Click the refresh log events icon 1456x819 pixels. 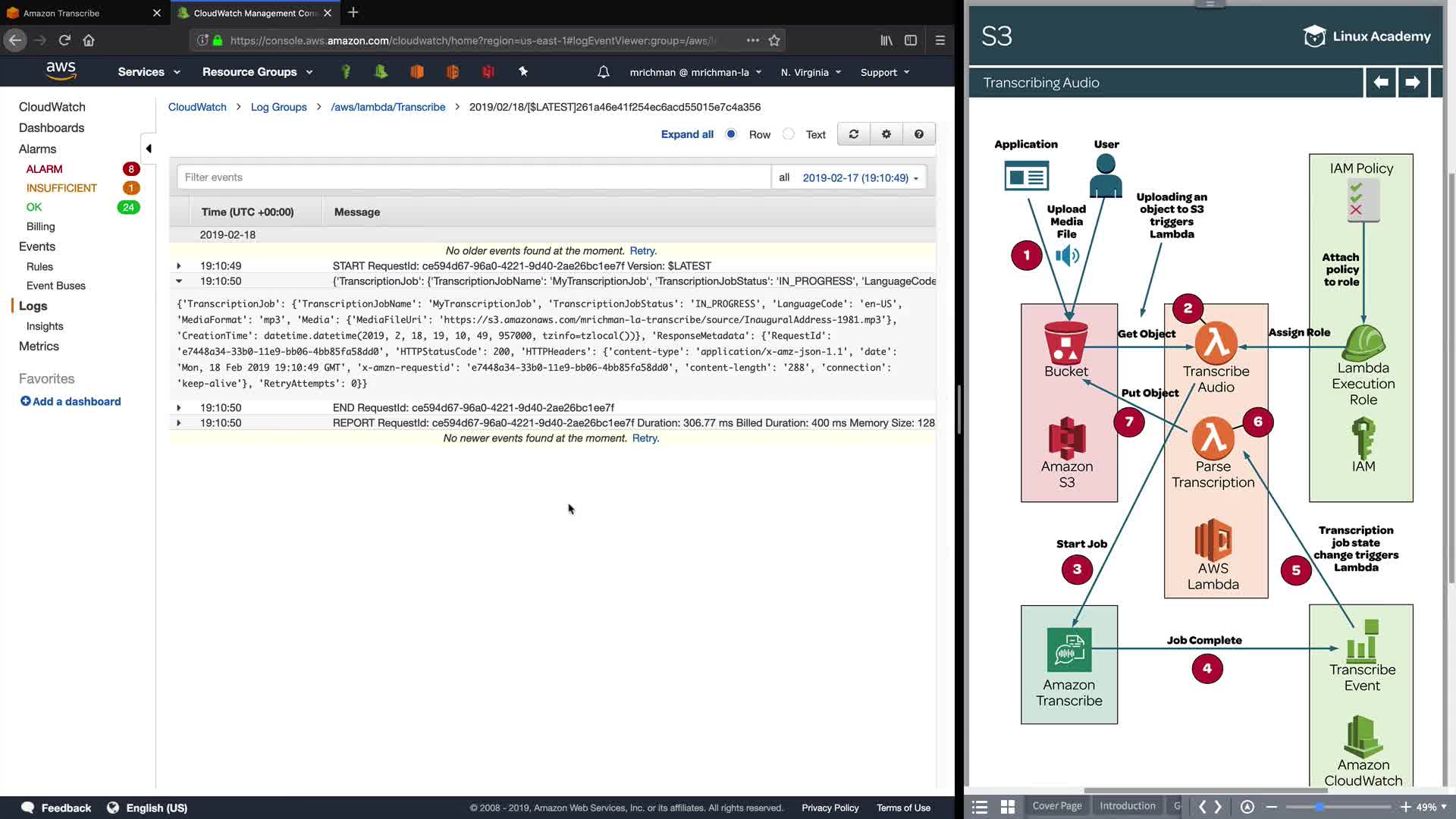click(x=854, y=134)
